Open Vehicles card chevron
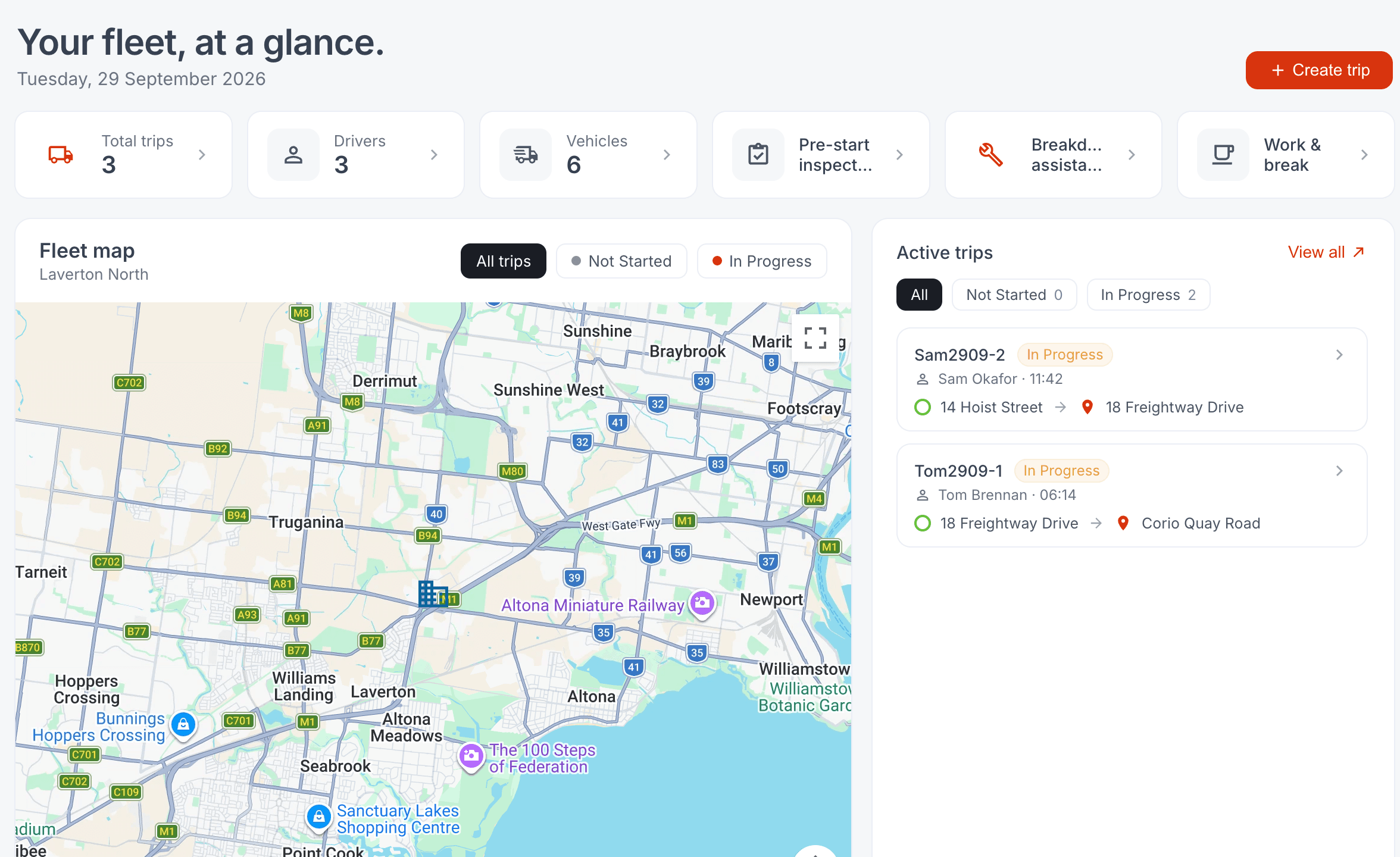 [x=667, y=155]
